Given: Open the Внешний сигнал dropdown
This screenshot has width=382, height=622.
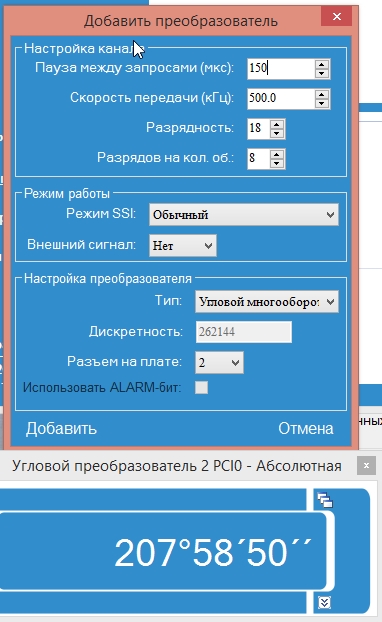Looking at the screenshot, I should 183,246.
